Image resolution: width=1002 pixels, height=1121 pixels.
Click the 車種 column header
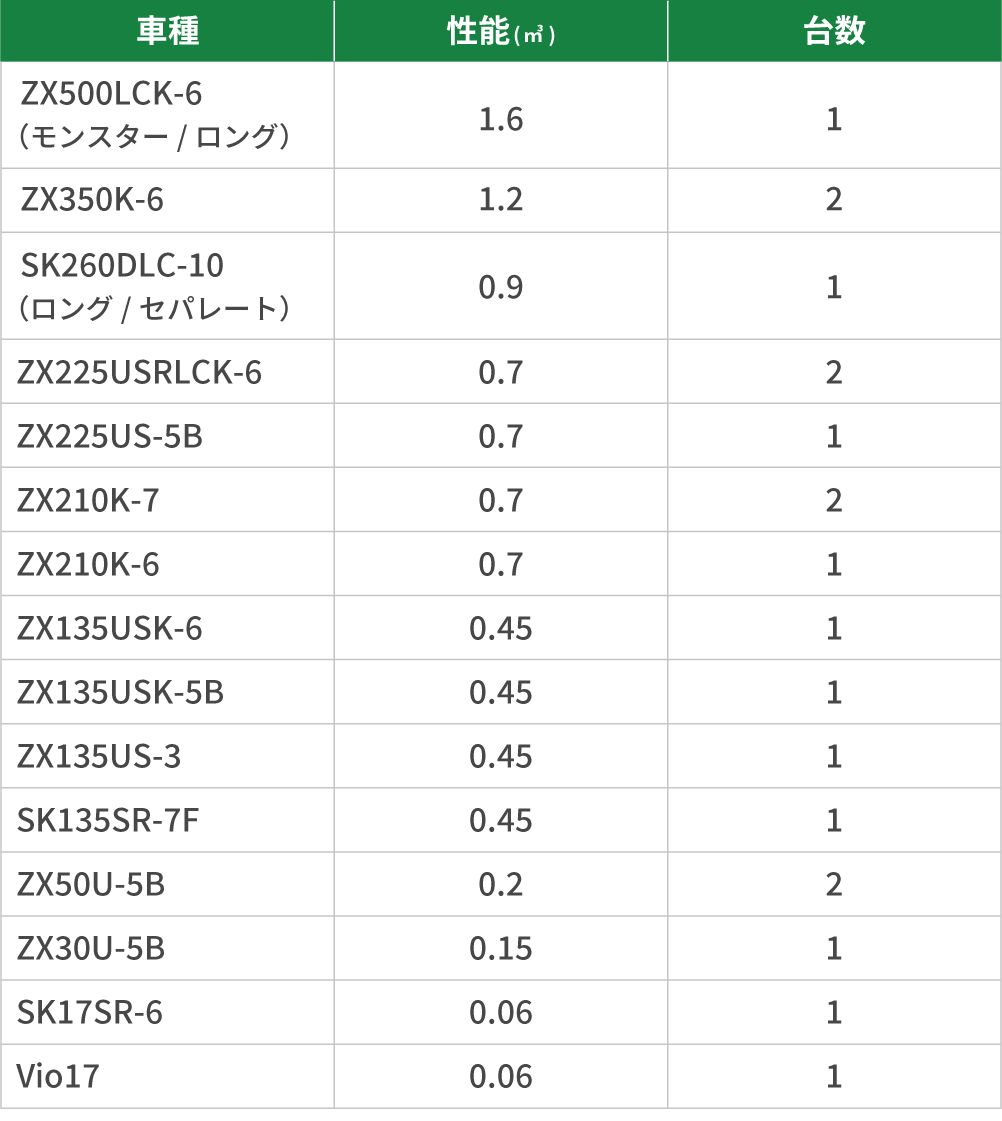pos(167,31)
